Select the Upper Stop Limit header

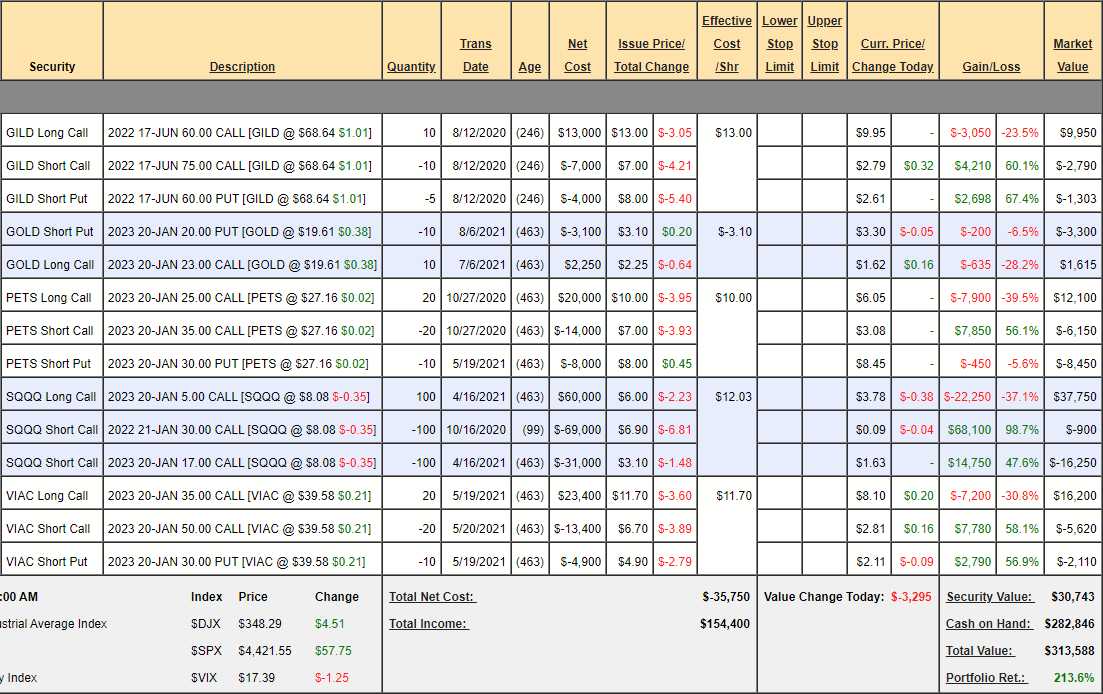coord(825,44)
